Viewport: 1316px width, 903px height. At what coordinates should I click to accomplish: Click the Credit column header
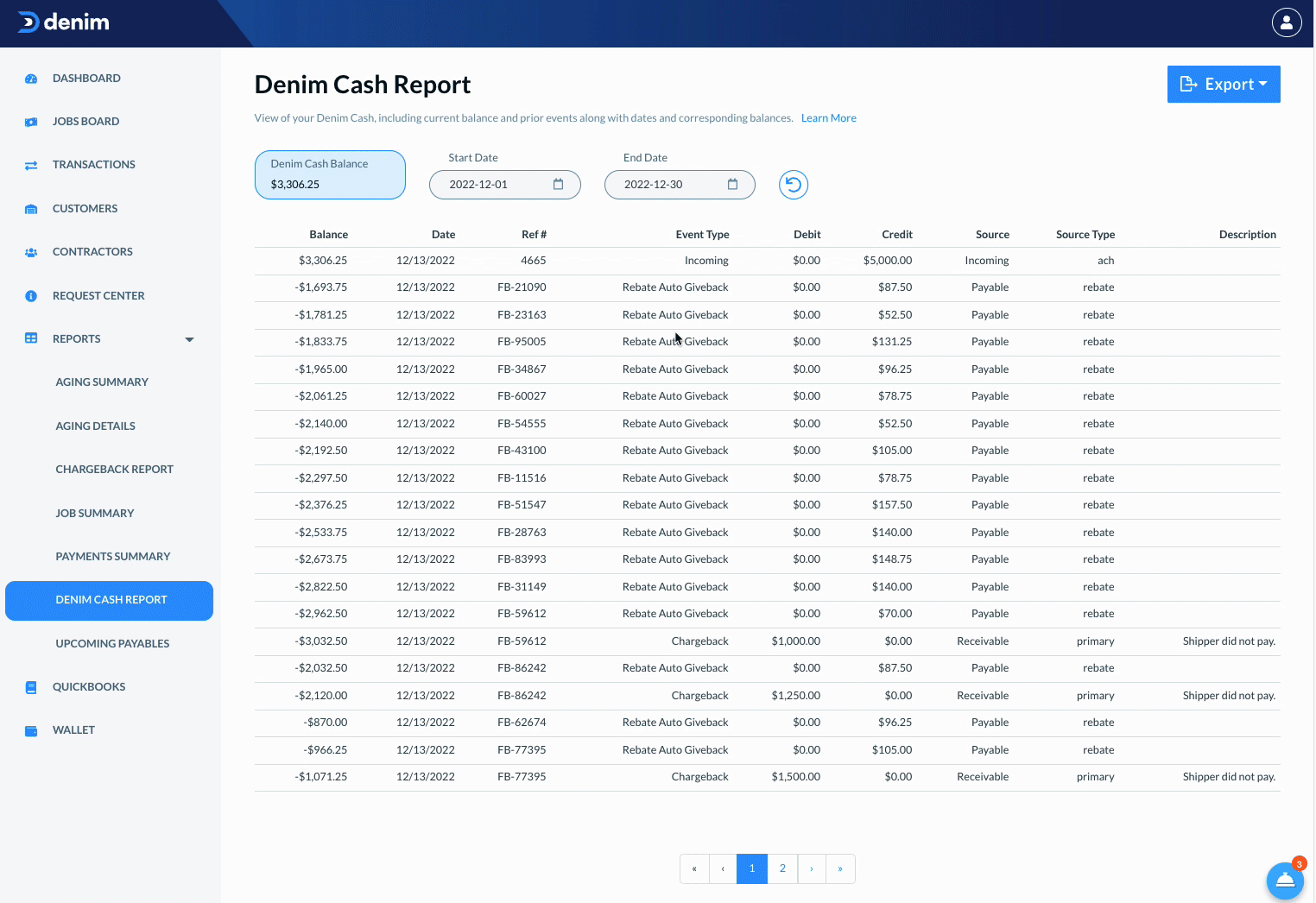pos(896,235)
